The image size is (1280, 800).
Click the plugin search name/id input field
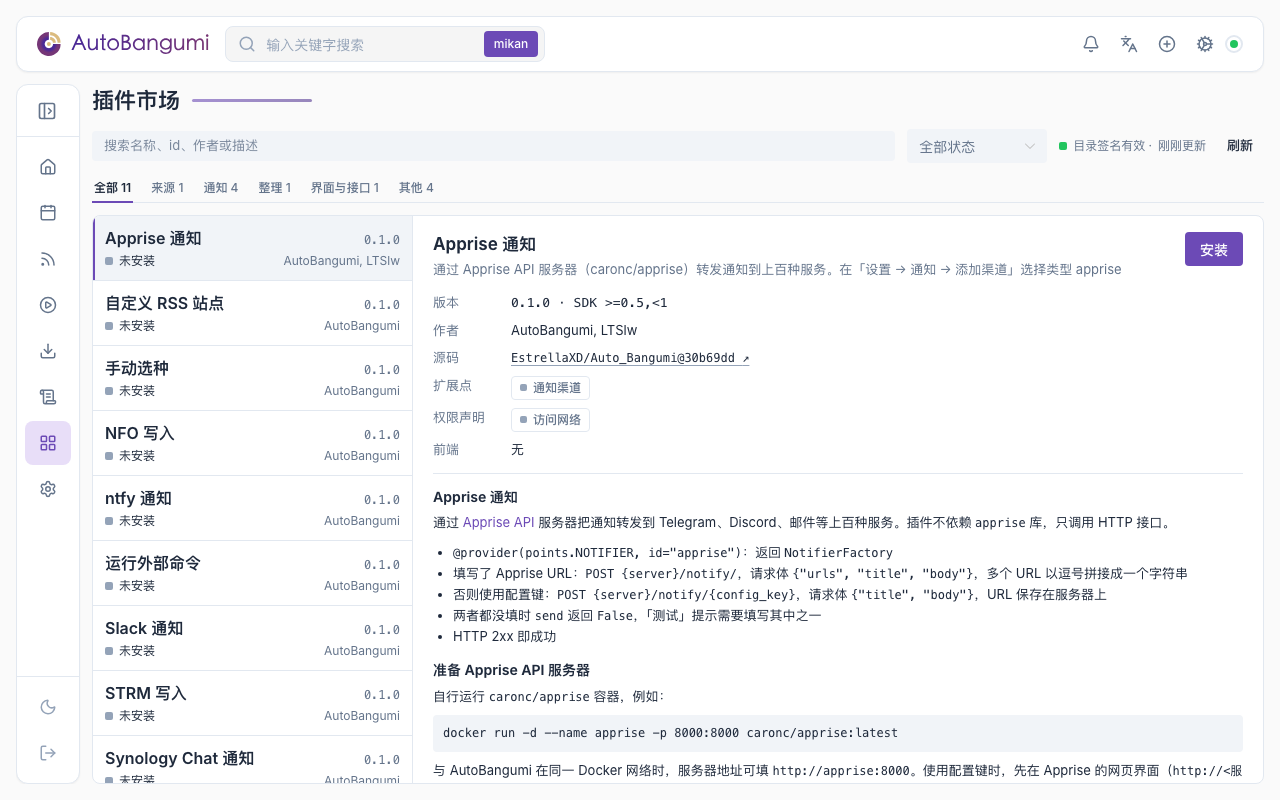[493, 146]
